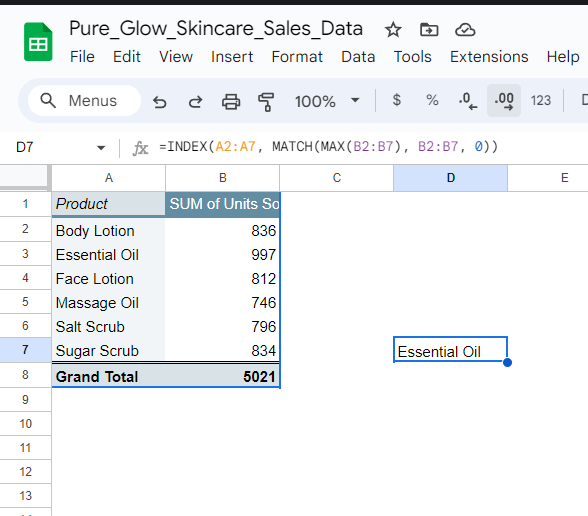The image size is (588, 516).
Task: Activate the Paint format roller
Action: point(266,102)
